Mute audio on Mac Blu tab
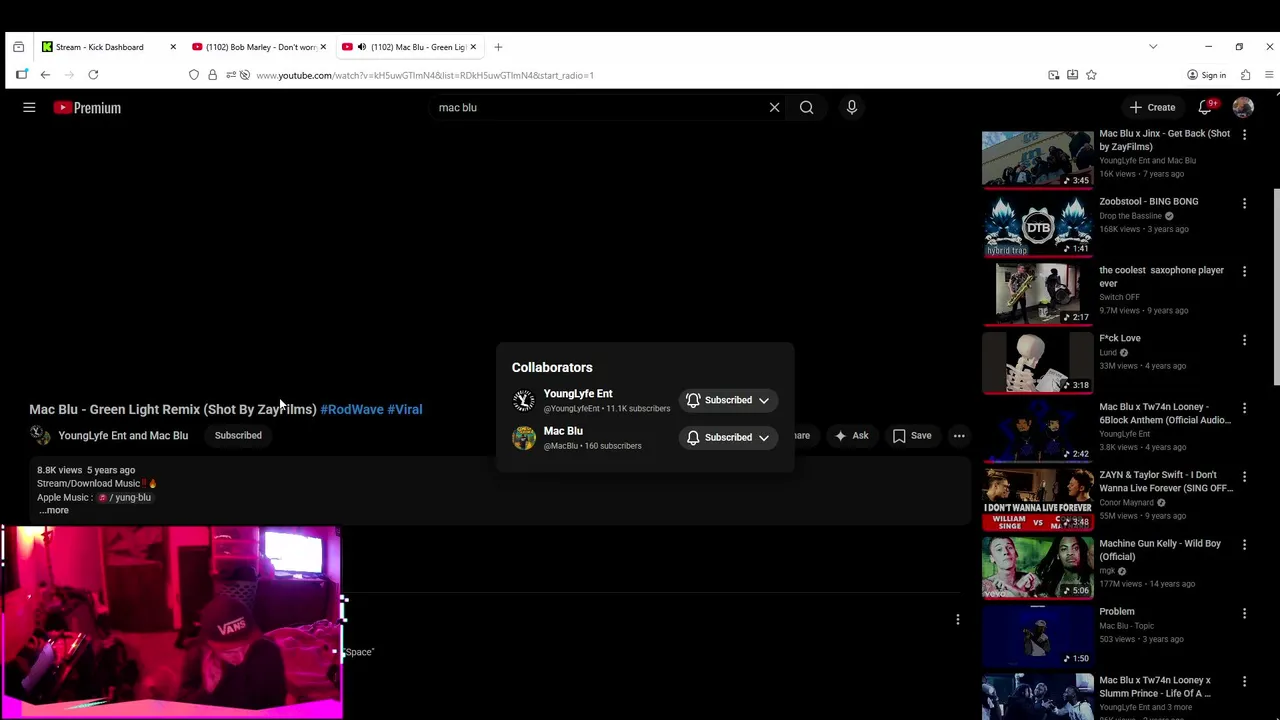This screenshot has width=1280, height=720. point(362,47)
